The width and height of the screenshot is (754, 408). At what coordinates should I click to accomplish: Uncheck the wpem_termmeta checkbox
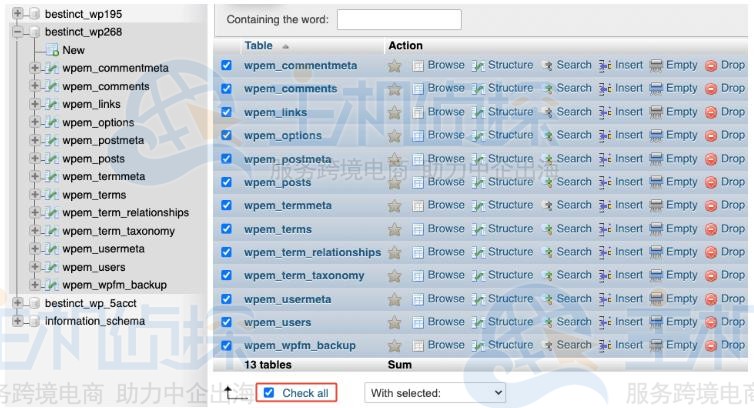coord(226,205)
